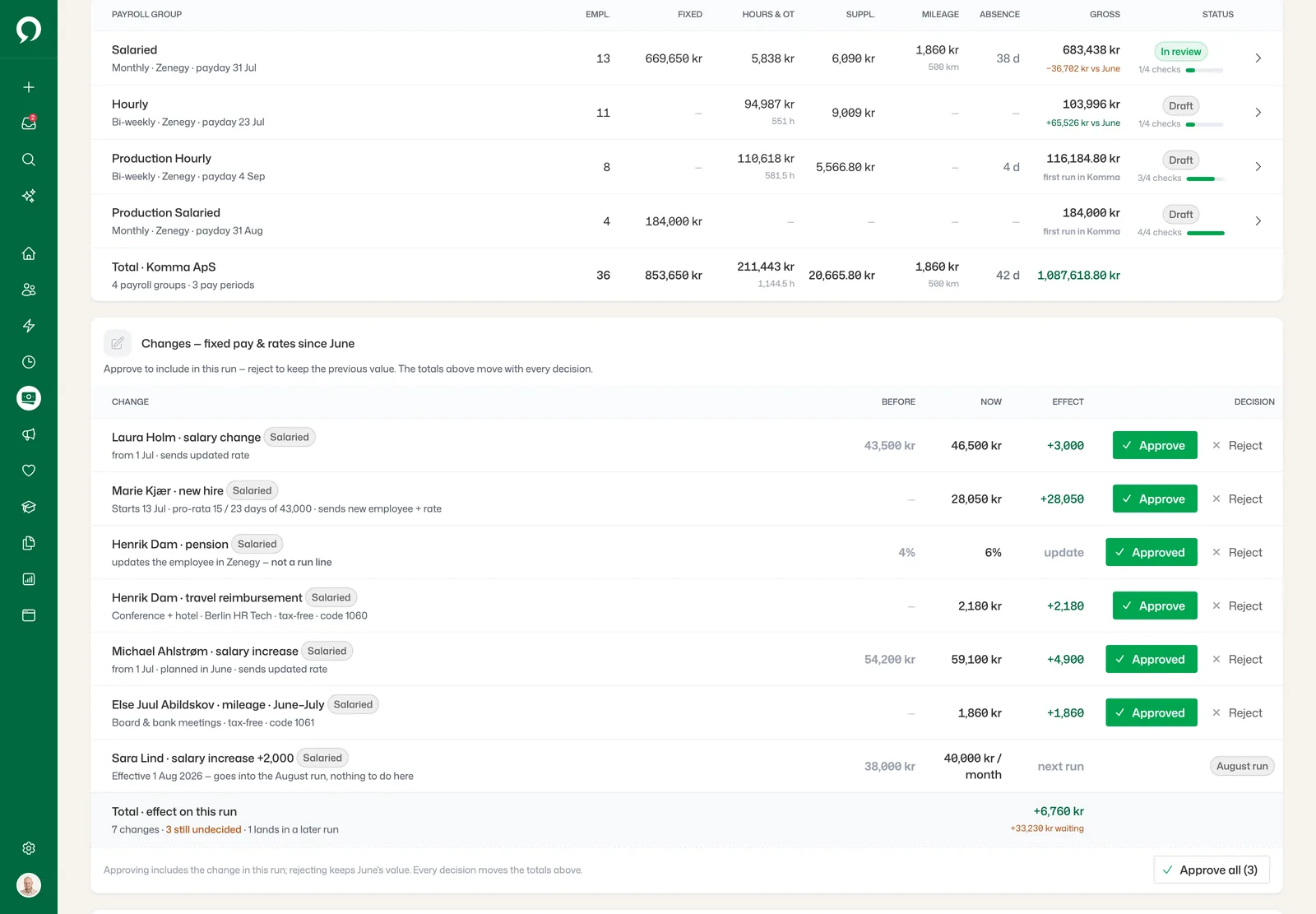Viewport: 1316px width, 914px height.
Task: Click the Salaried tag next to Marie Kjær
Action: tap(252, 490)
